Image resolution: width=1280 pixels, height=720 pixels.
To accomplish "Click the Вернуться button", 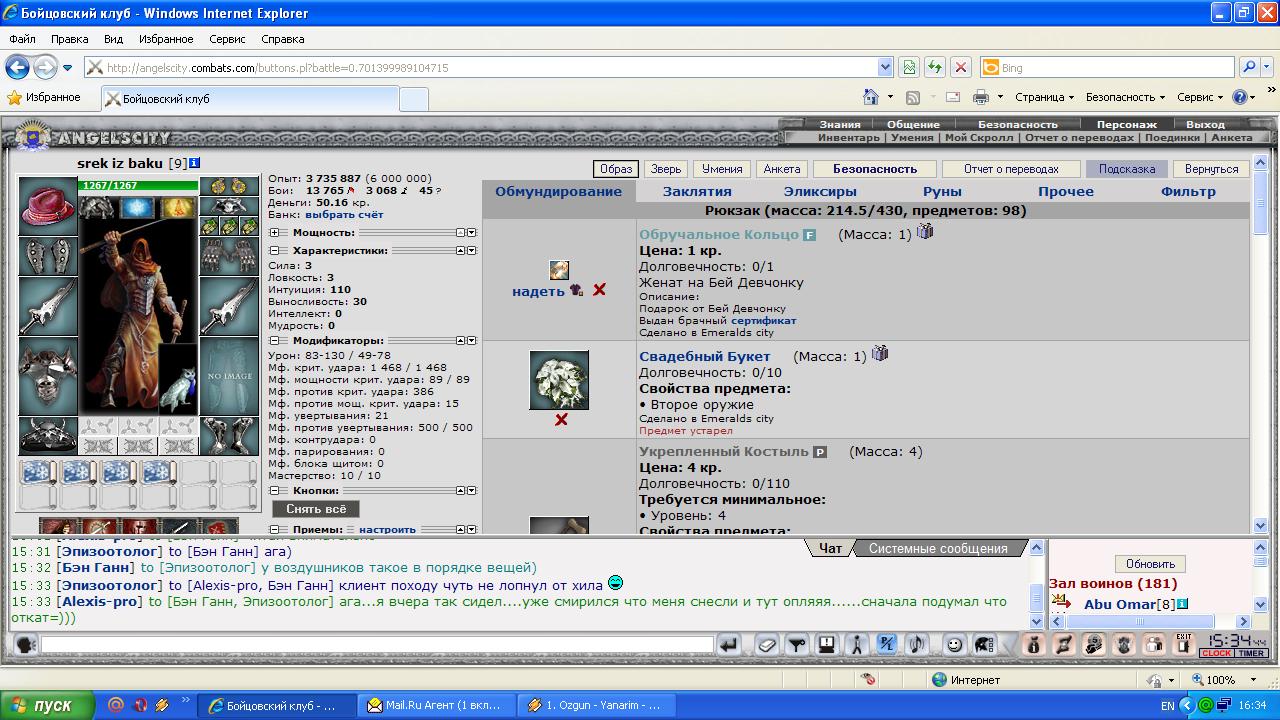I will pos(1211,169).
